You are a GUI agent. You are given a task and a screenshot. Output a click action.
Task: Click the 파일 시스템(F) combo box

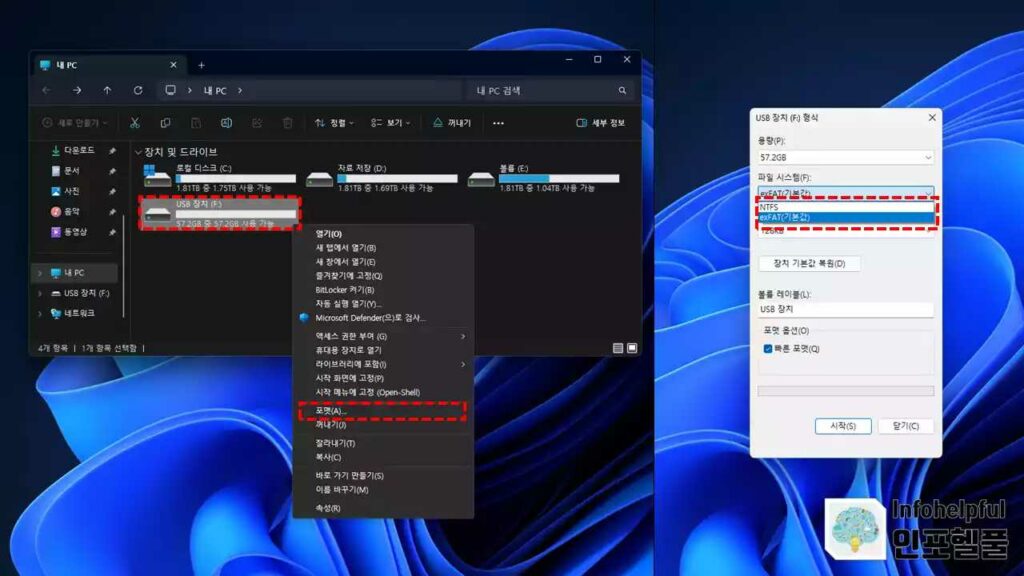(846, 193)
